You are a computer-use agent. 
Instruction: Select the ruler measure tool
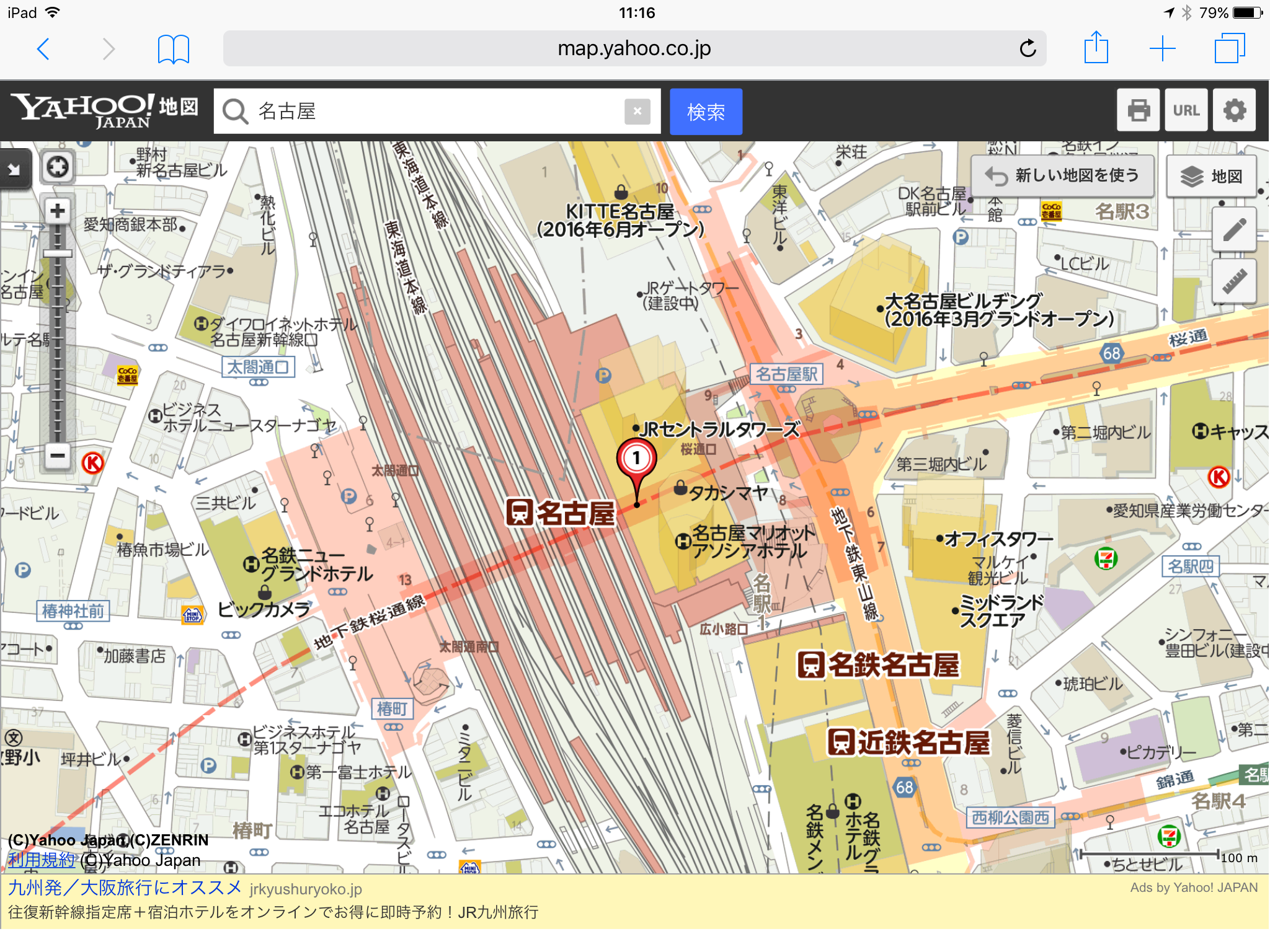[x=1234, y=282]
